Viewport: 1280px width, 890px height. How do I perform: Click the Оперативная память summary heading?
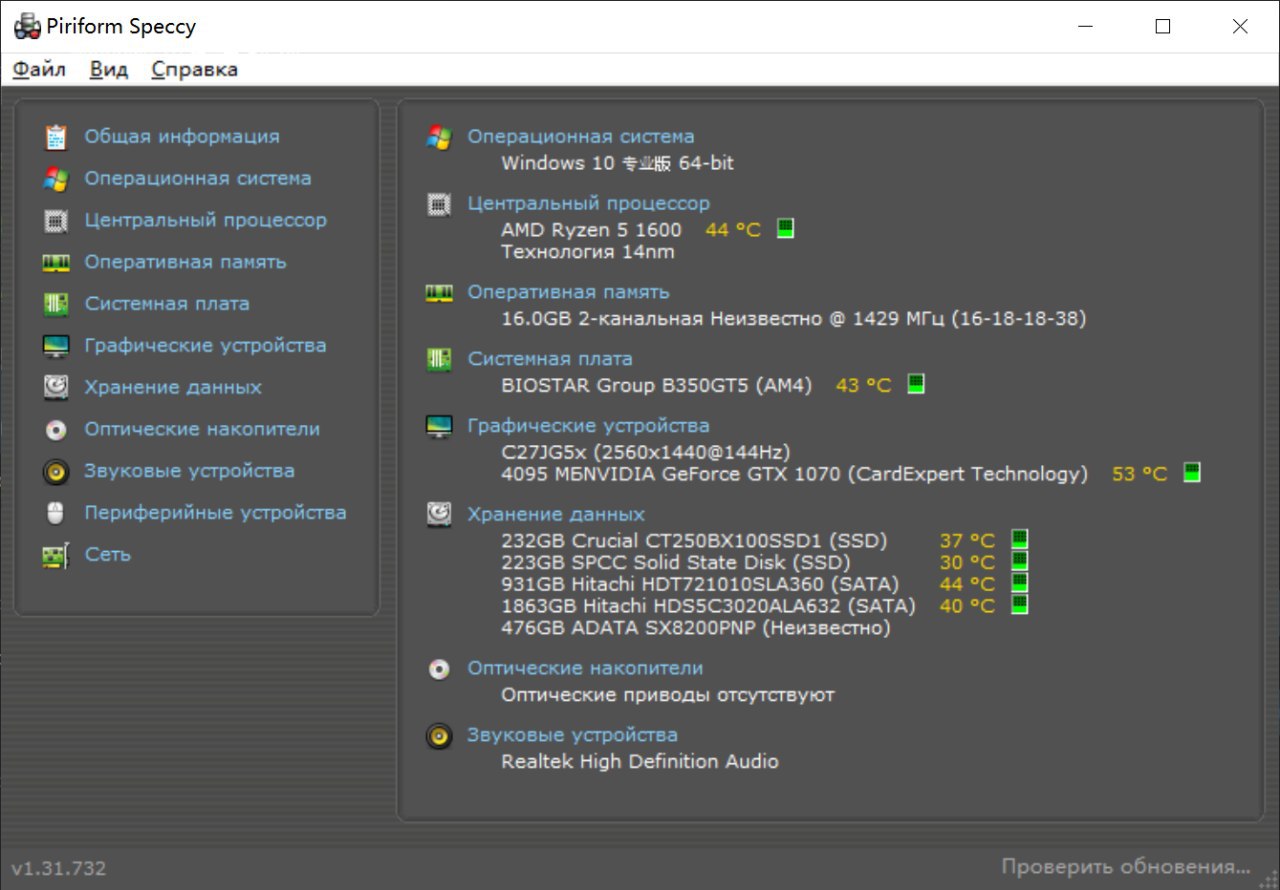(x=568, y=292)
